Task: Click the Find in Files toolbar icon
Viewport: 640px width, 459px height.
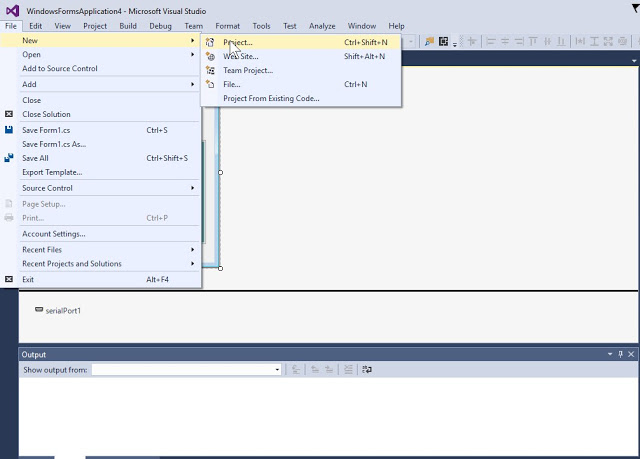Action: [429, 42]
